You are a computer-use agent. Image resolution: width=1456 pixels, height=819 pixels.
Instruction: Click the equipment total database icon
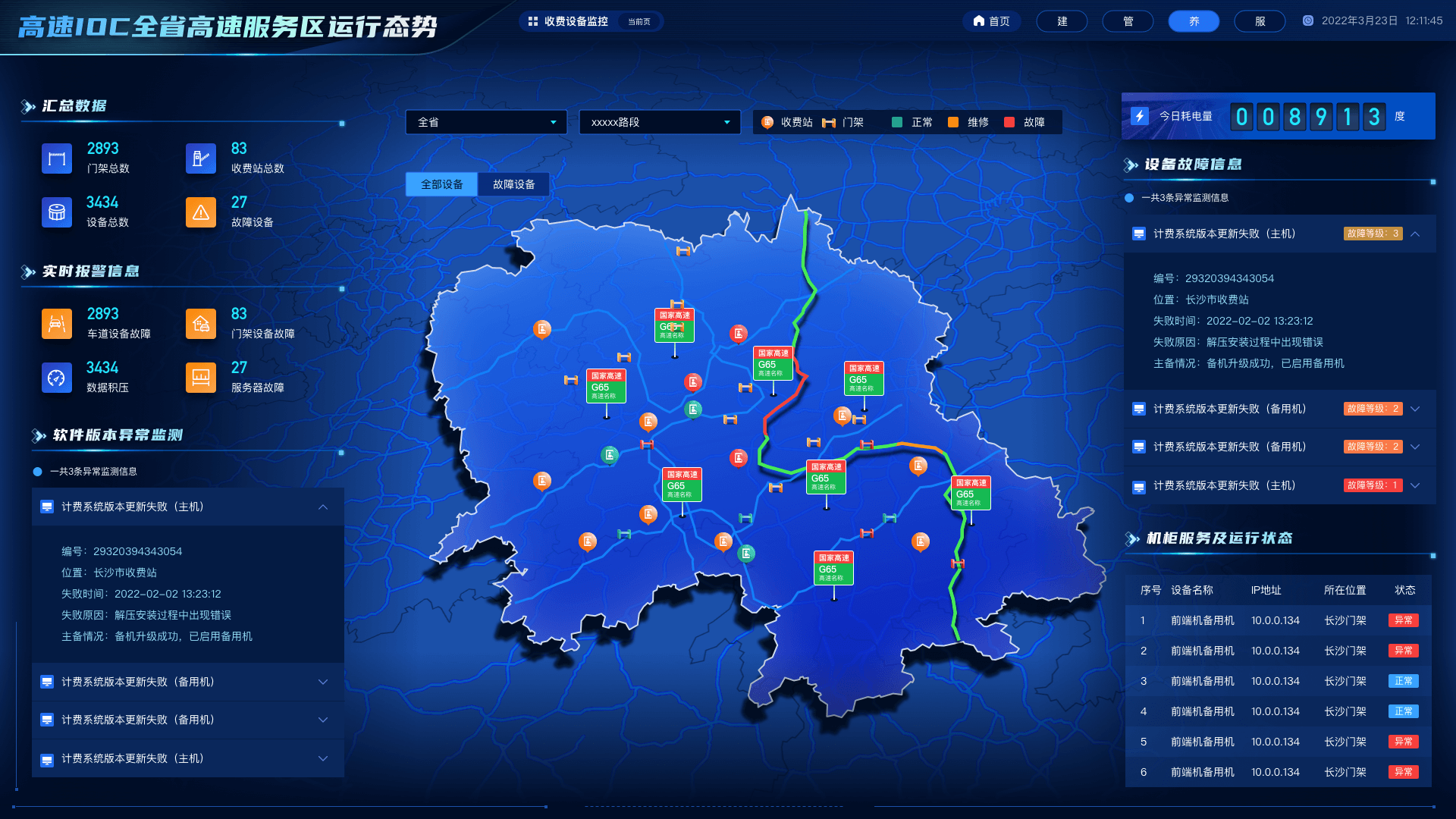click(x=57, y=212)
